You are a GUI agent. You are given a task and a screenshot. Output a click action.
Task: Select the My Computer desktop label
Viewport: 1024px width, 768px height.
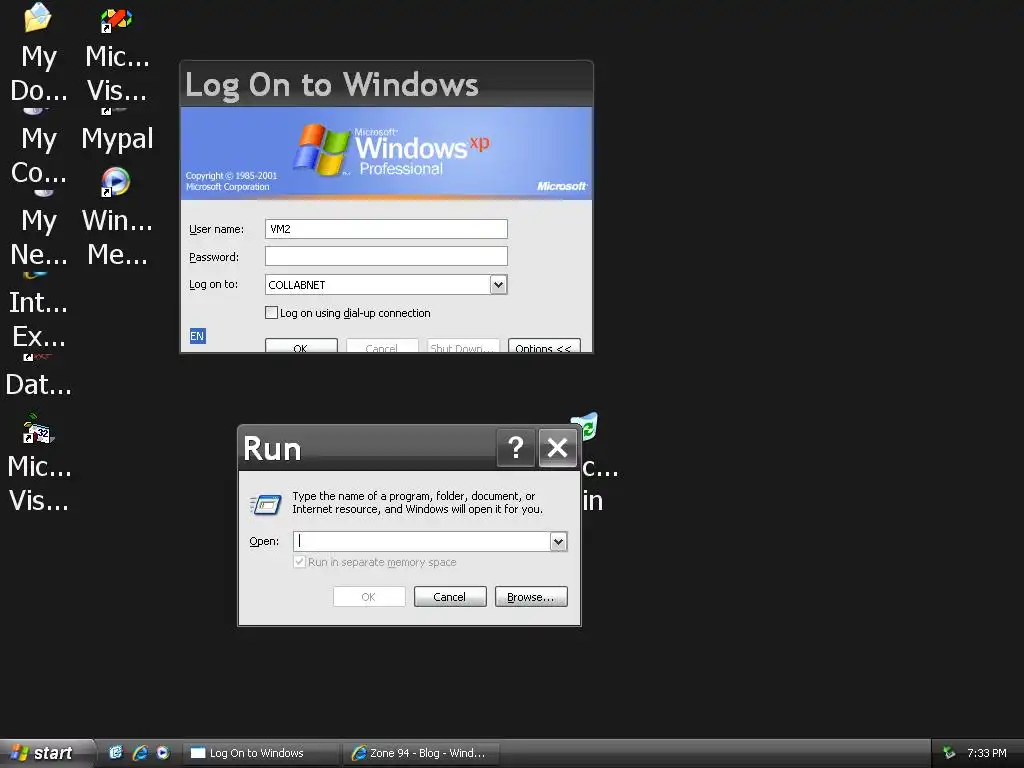point(39,156)
